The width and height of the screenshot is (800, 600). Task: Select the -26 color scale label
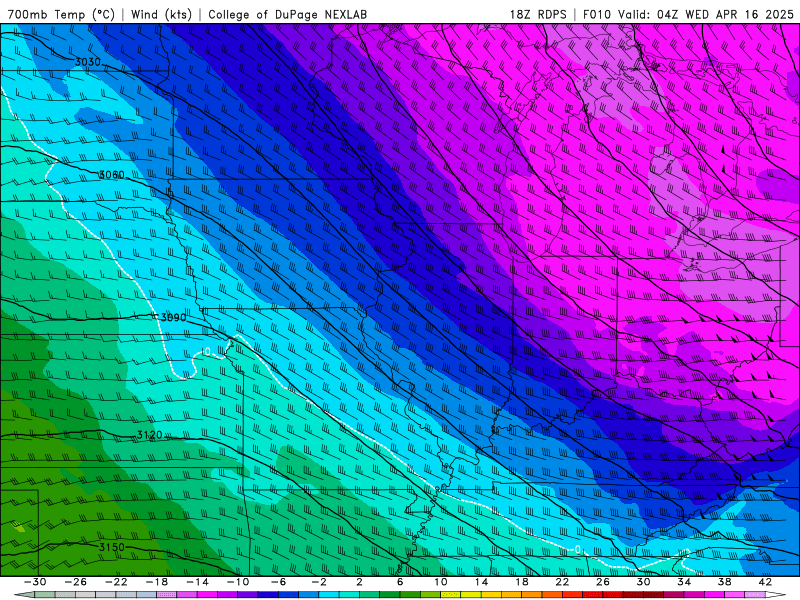pyautogui.click(x=76, y=582)
